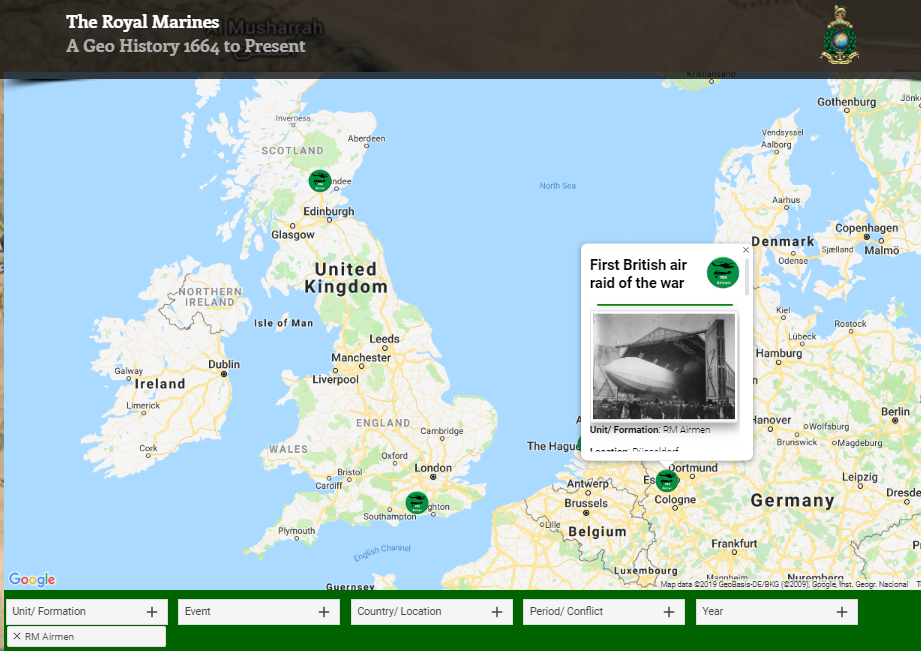Click the Dublin label on the map
This screenshot has height=651, width=921.
pyautogui.click(x=224, y=364)
